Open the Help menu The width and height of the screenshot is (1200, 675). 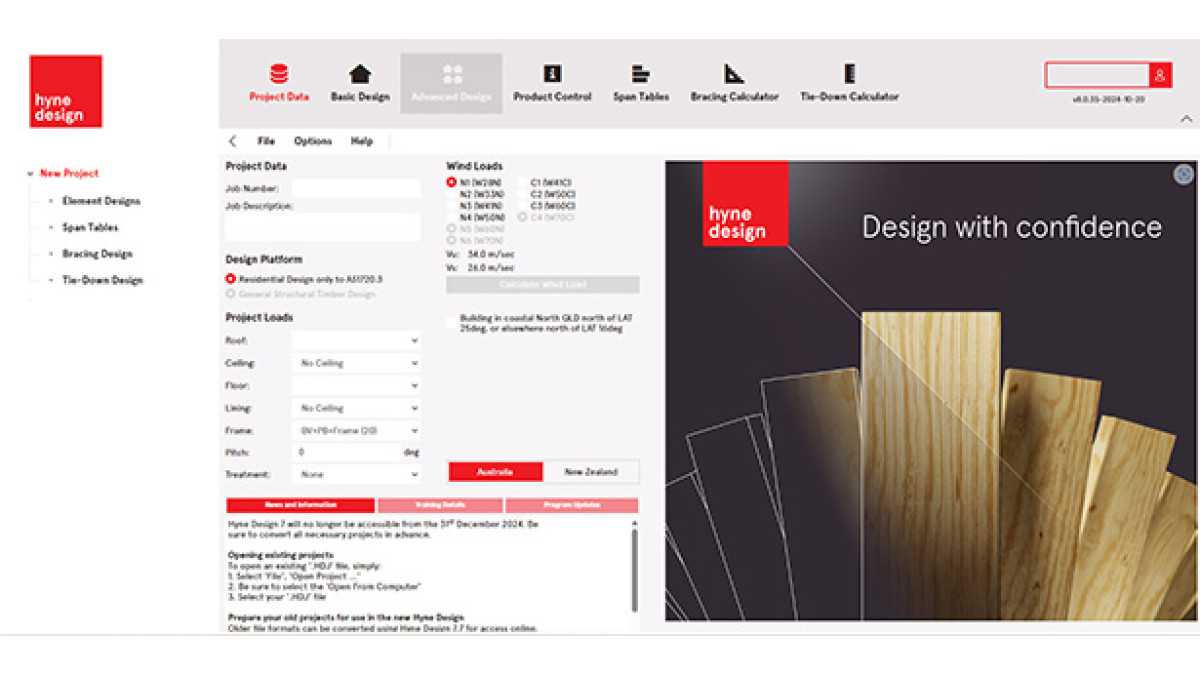361,141
